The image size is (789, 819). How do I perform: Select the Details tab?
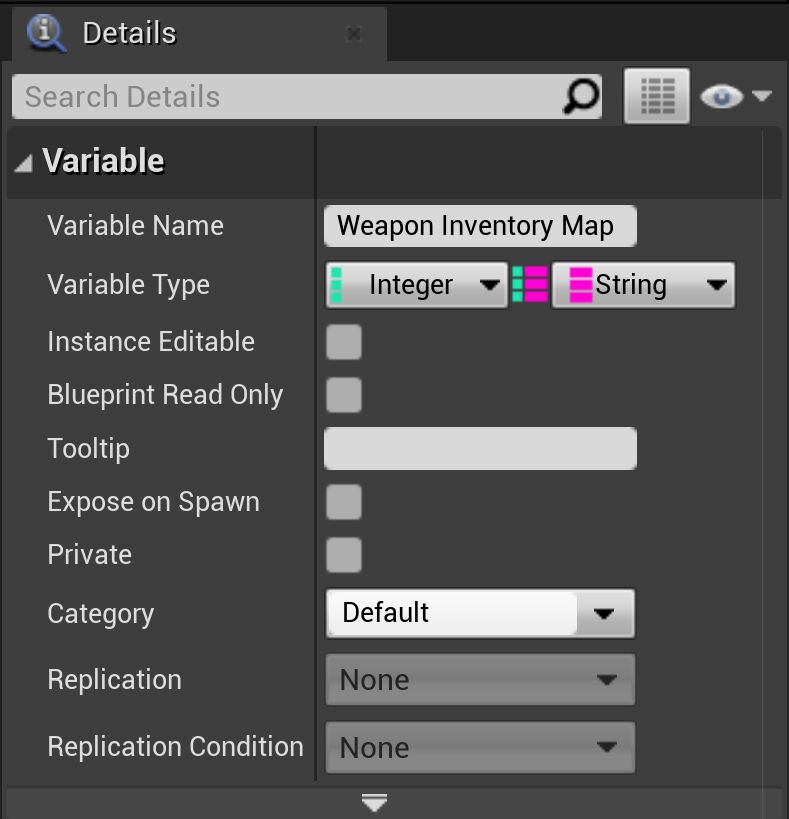click(x=129, y=34)
